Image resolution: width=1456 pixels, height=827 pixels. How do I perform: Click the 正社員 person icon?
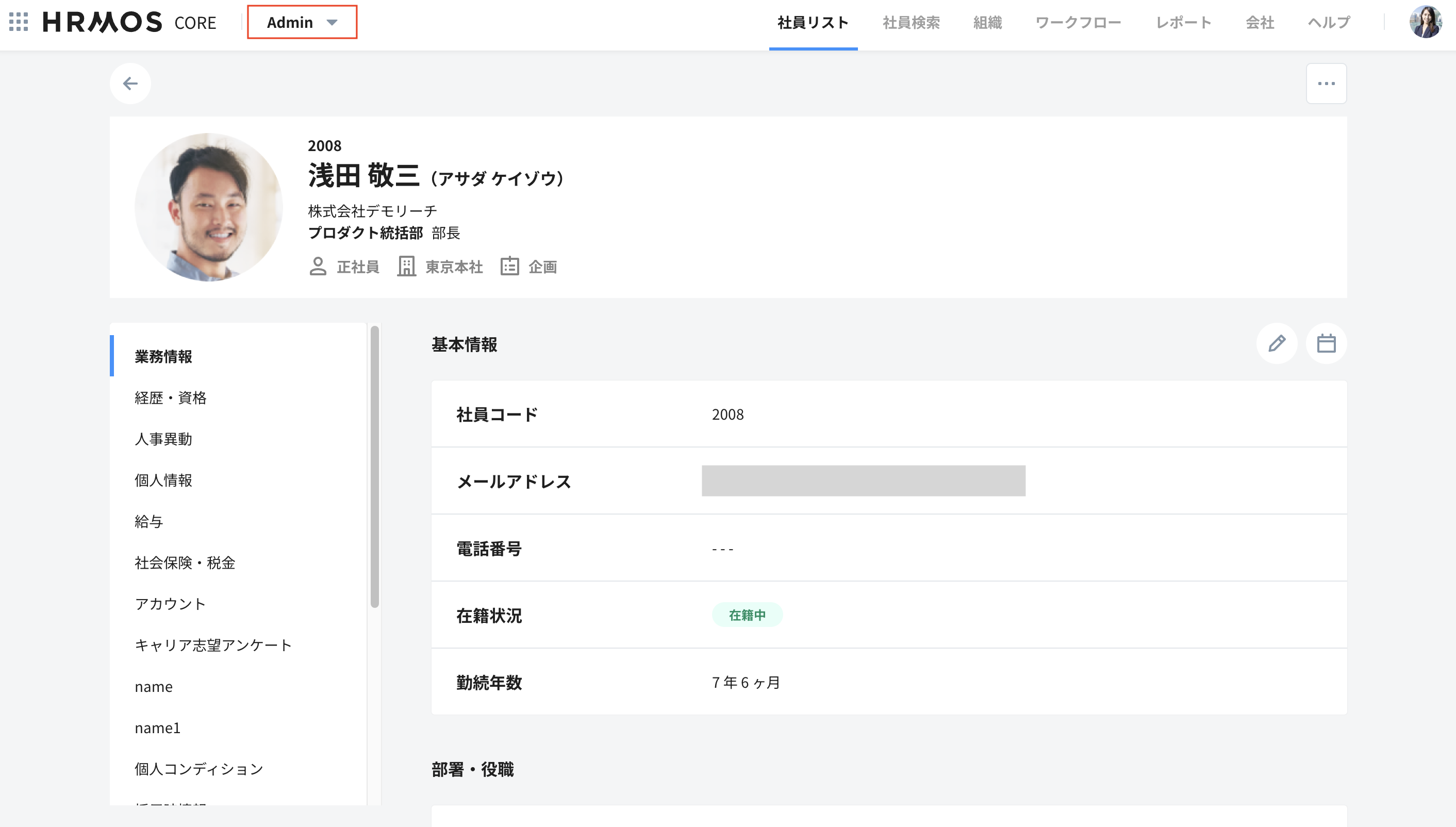click(x=318, y=267)
